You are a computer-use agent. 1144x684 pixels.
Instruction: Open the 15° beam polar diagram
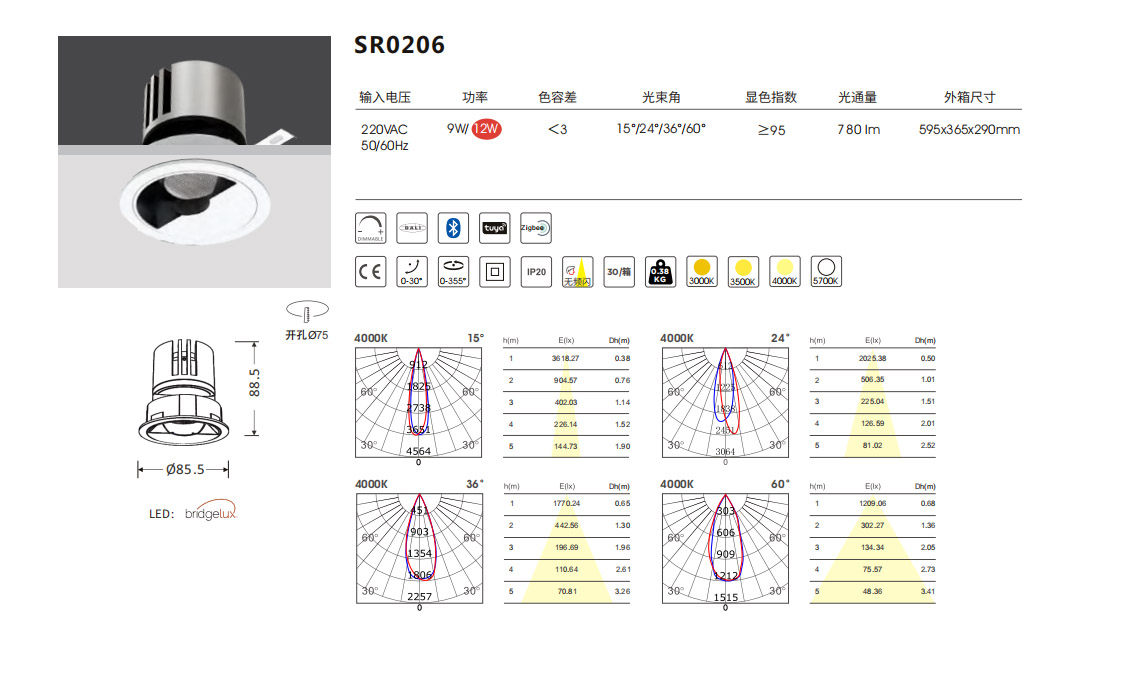[419, 403]
